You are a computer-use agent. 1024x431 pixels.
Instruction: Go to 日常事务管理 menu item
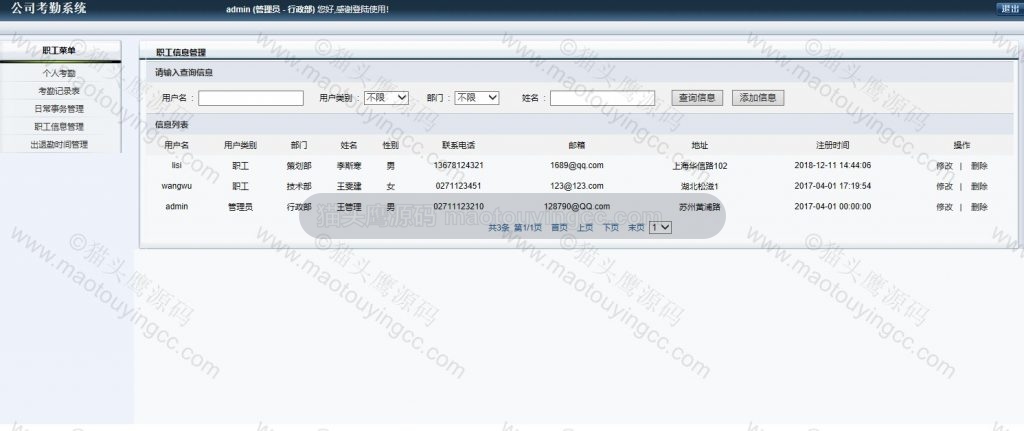[x=59, y=109]
